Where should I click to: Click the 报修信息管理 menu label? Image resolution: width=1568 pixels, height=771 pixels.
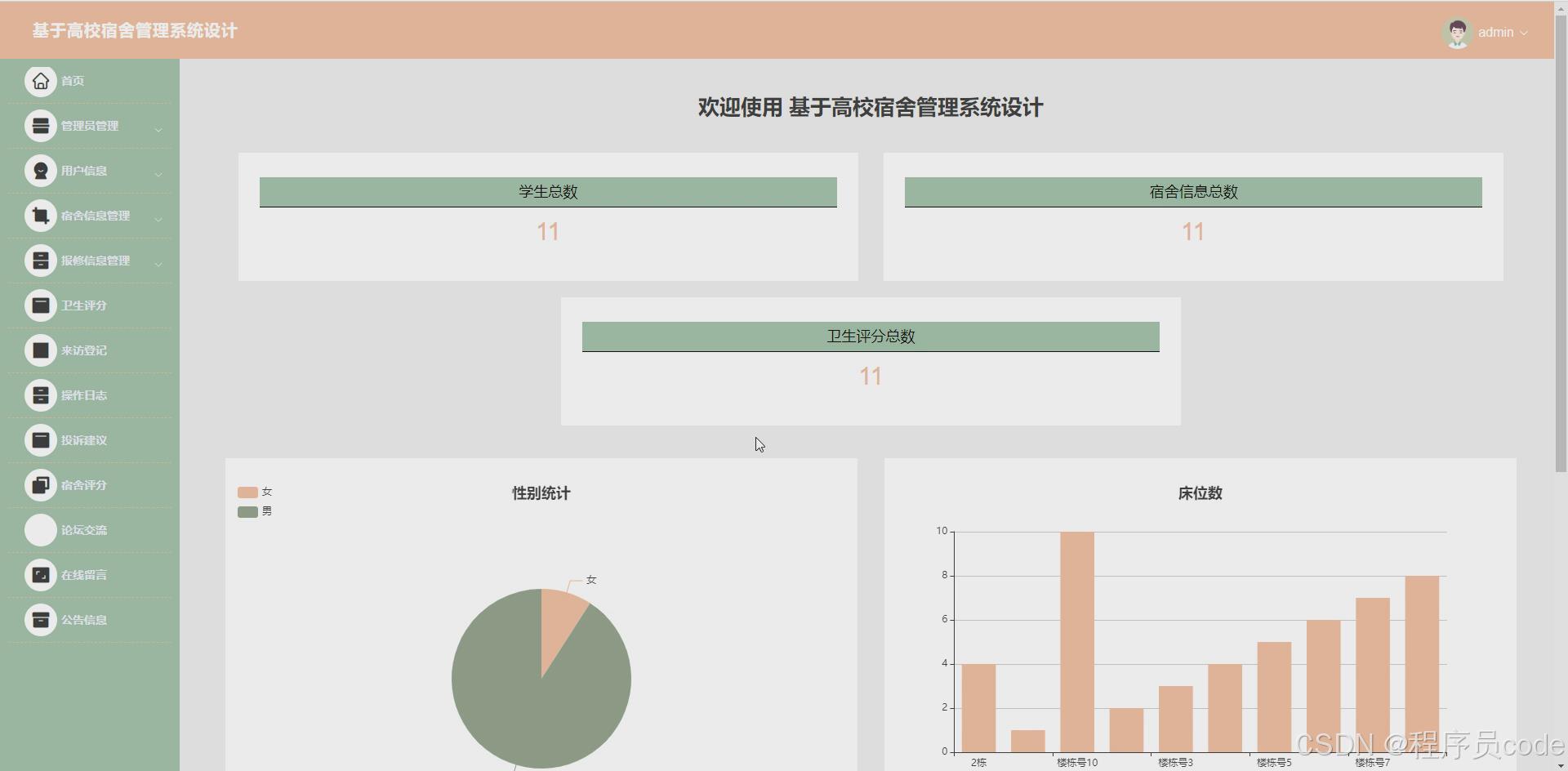coord(96,261)
